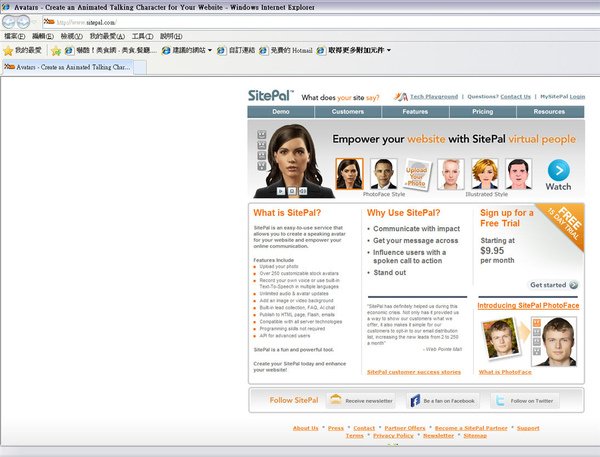Screen dimensions: 600x457
Task: Click the play button under the avatar
Action: point(280,191)
